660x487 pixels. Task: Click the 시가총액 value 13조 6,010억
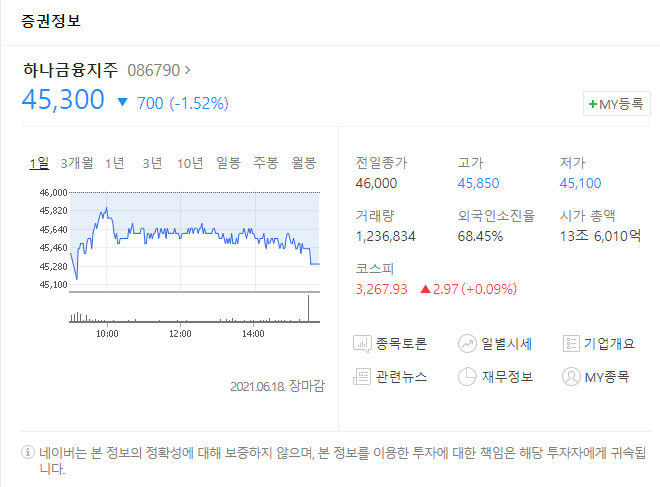click(x=600, y=236)
